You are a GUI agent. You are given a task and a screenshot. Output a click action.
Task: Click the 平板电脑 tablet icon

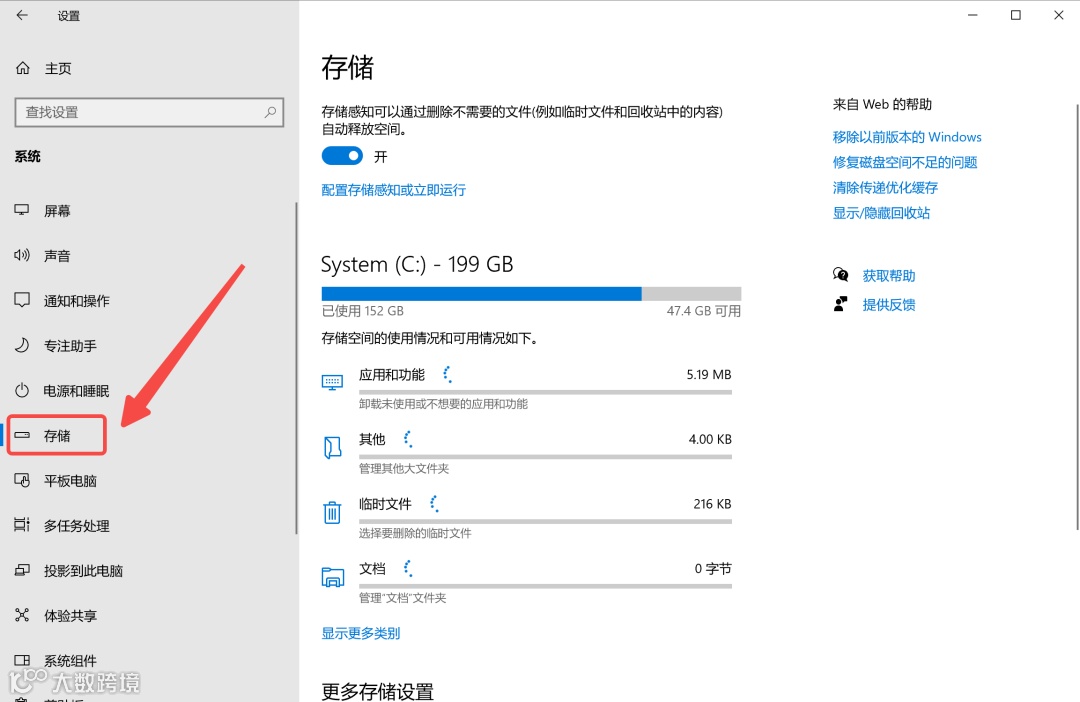click(22, 480)
